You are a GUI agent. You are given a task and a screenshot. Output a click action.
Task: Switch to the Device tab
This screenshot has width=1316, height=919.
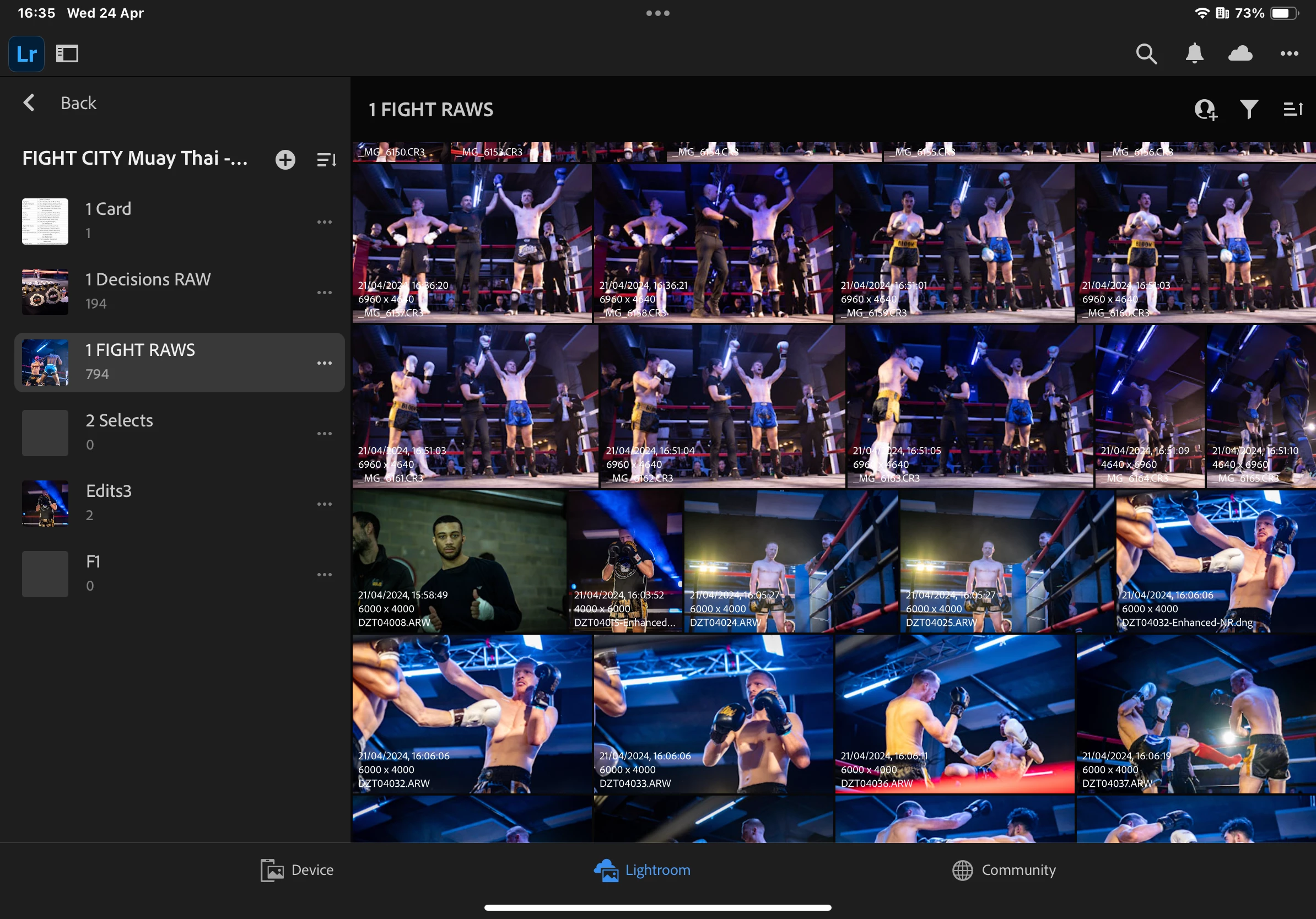[297, 870]
